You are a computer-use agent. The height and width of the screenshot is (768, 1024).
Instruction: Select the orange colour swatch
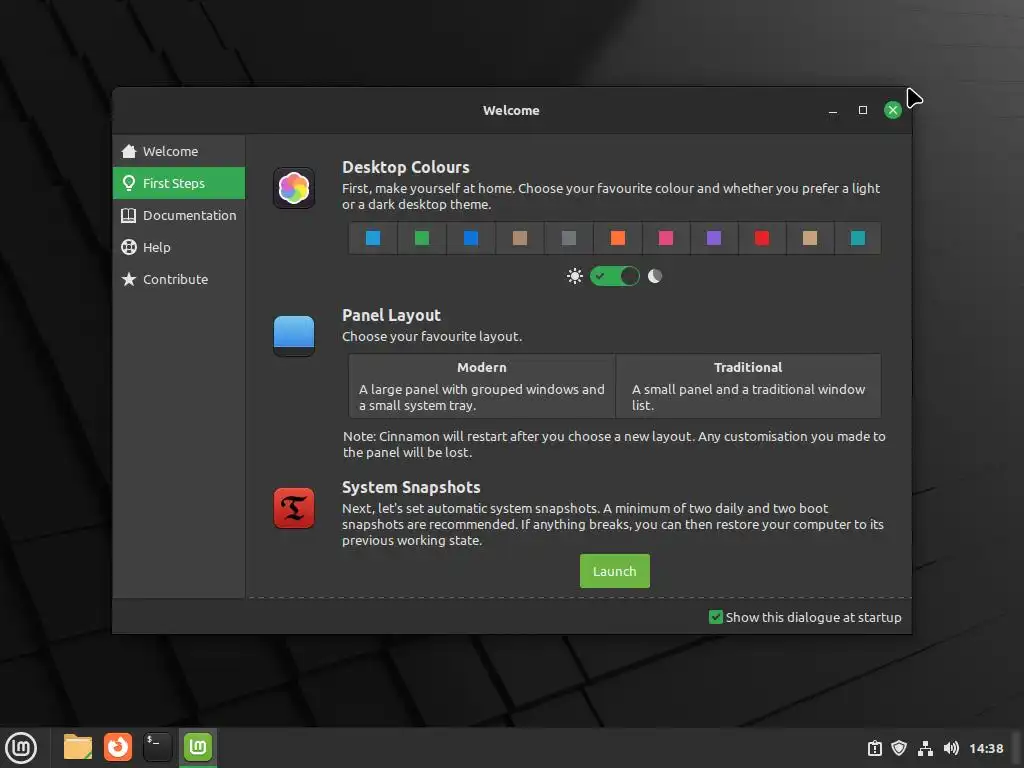617,238
